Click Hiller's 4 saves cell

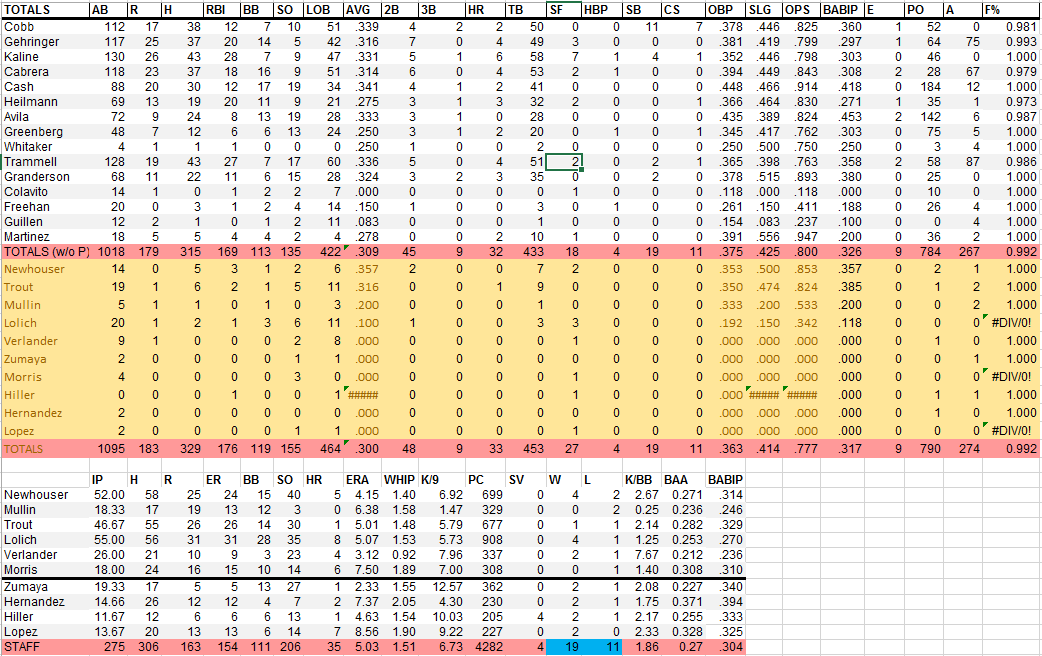[x=526, y=617]
